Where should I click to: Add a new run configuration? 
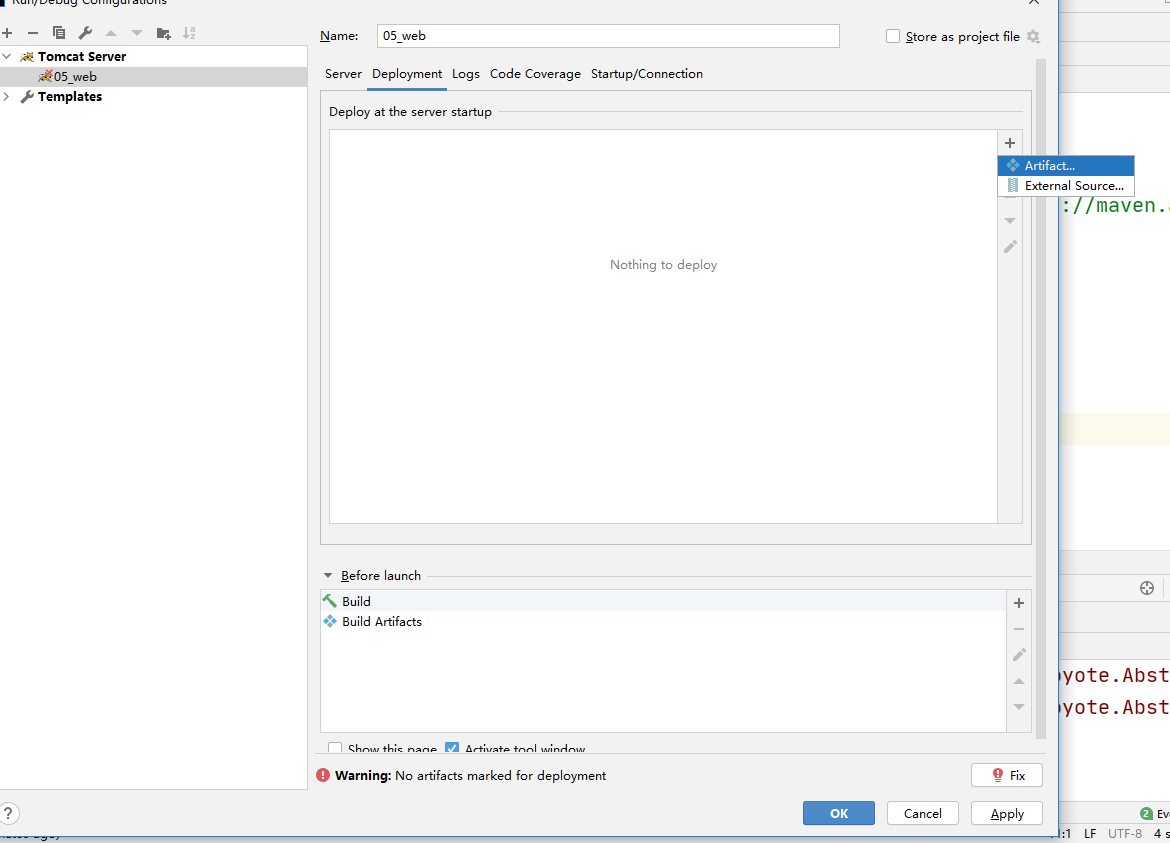(8, 32)
